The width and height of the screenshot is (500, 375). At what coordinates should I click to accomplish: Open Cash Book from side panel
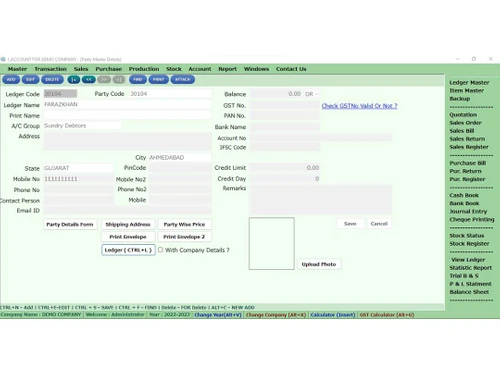pyautogui.click(x=464, y=195)
